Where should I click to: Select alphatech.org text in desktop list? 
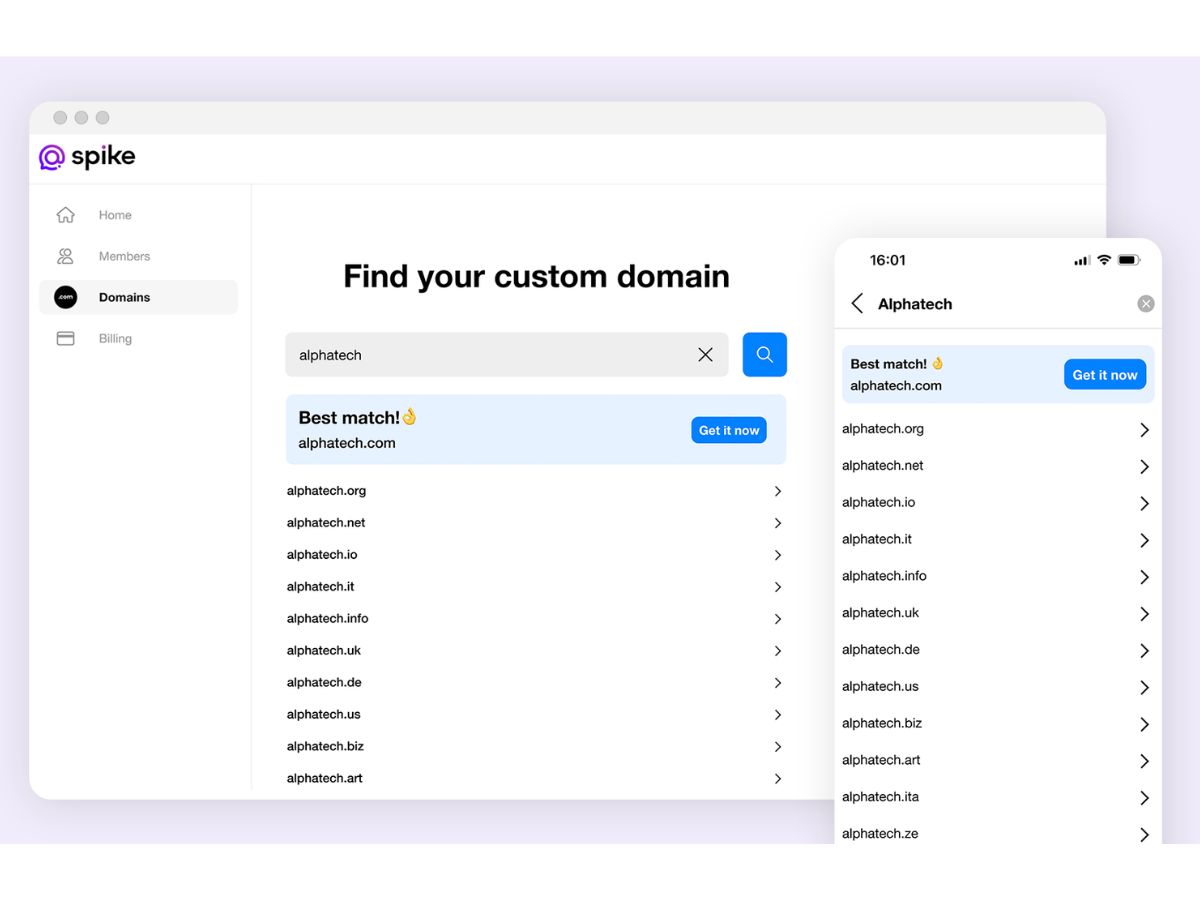[326, 491]
